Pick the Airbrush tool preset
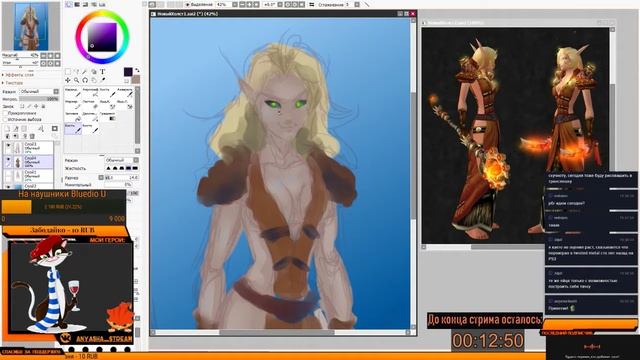This screenshot has height=360, width=640. click(x=90, y=92)
